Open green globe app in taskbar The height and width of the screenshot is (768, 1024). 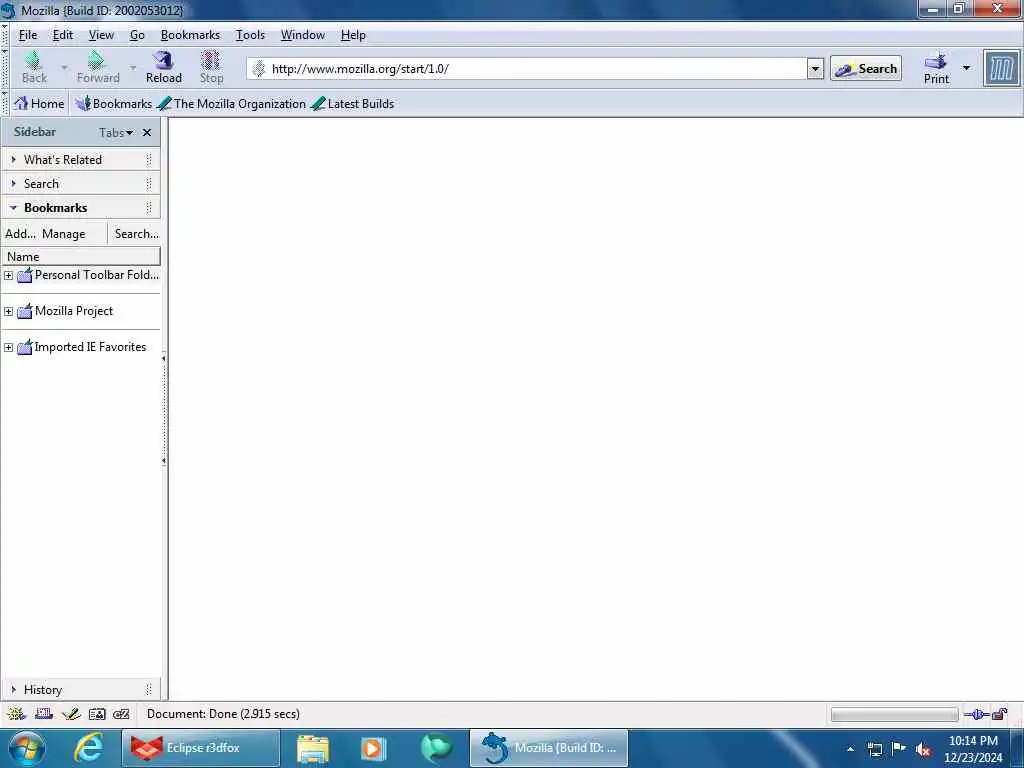(436, 748)
